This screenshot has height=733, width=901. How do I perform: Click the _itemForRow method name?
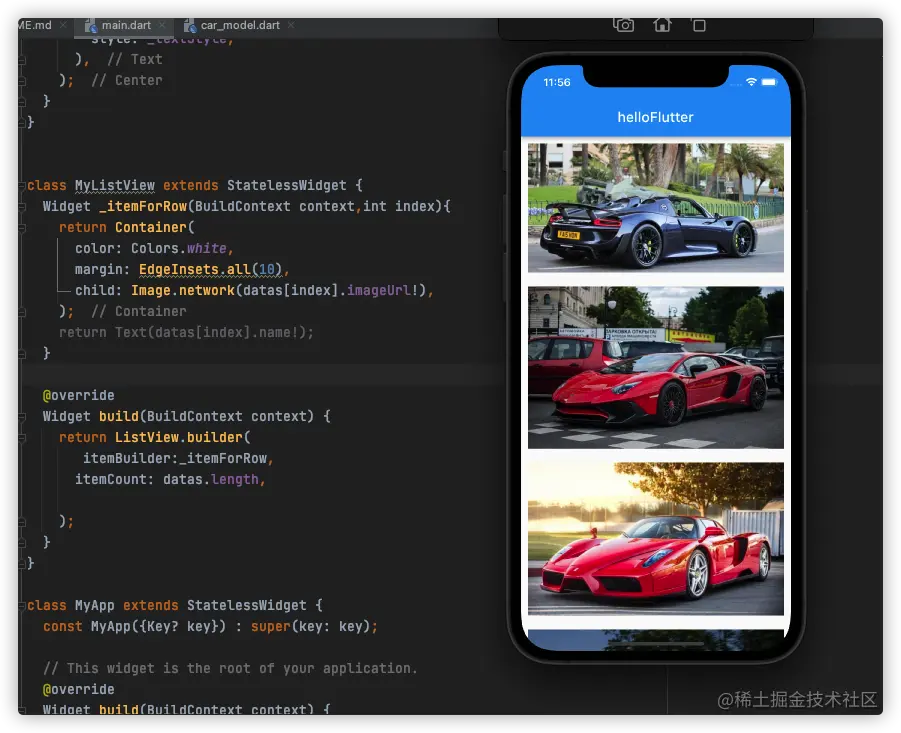coord(143,206)
